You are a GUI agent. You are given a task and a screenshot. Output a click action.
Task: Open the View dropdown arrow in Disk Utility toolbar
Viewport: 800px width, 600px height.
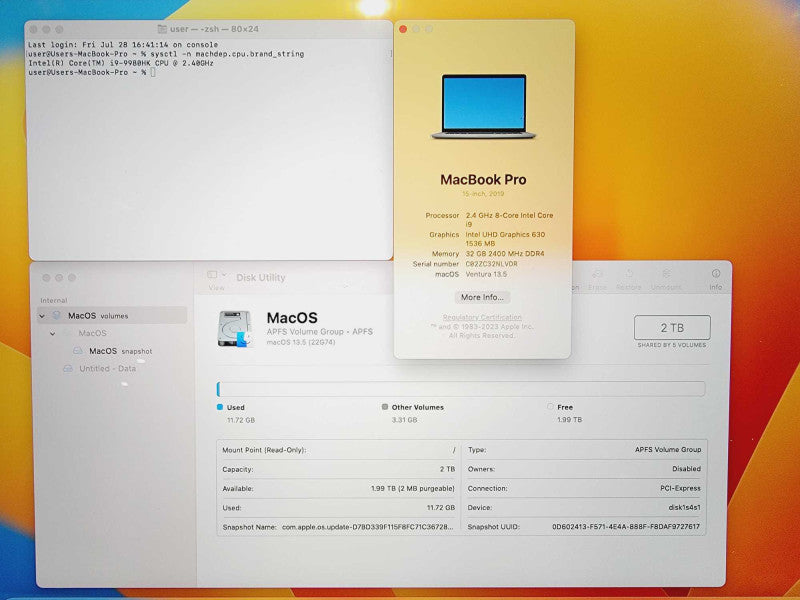tap(224, 275)
